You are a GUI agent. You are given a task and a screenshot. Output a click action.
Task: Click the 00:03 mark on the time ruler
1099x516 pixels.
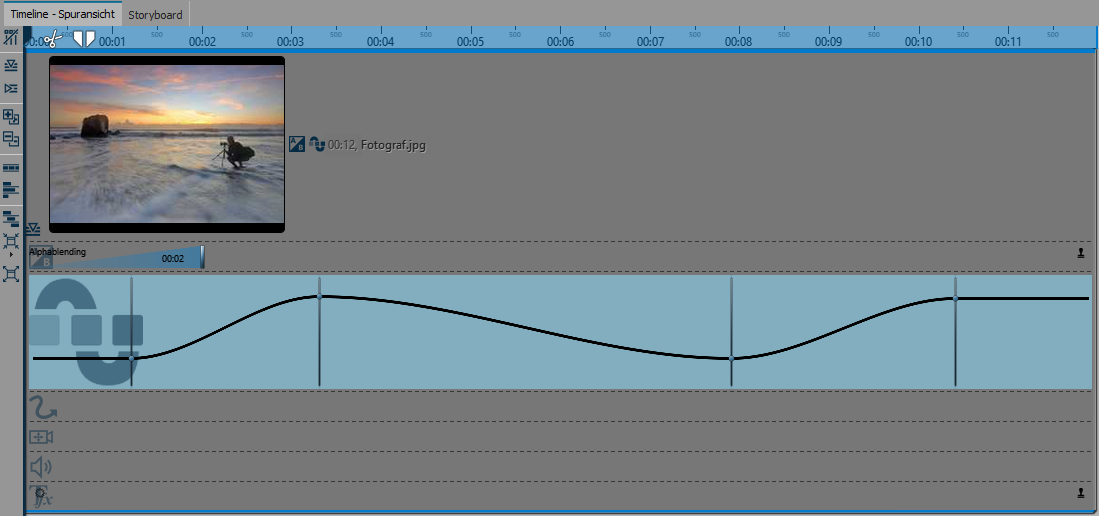(x=290, y=42)
